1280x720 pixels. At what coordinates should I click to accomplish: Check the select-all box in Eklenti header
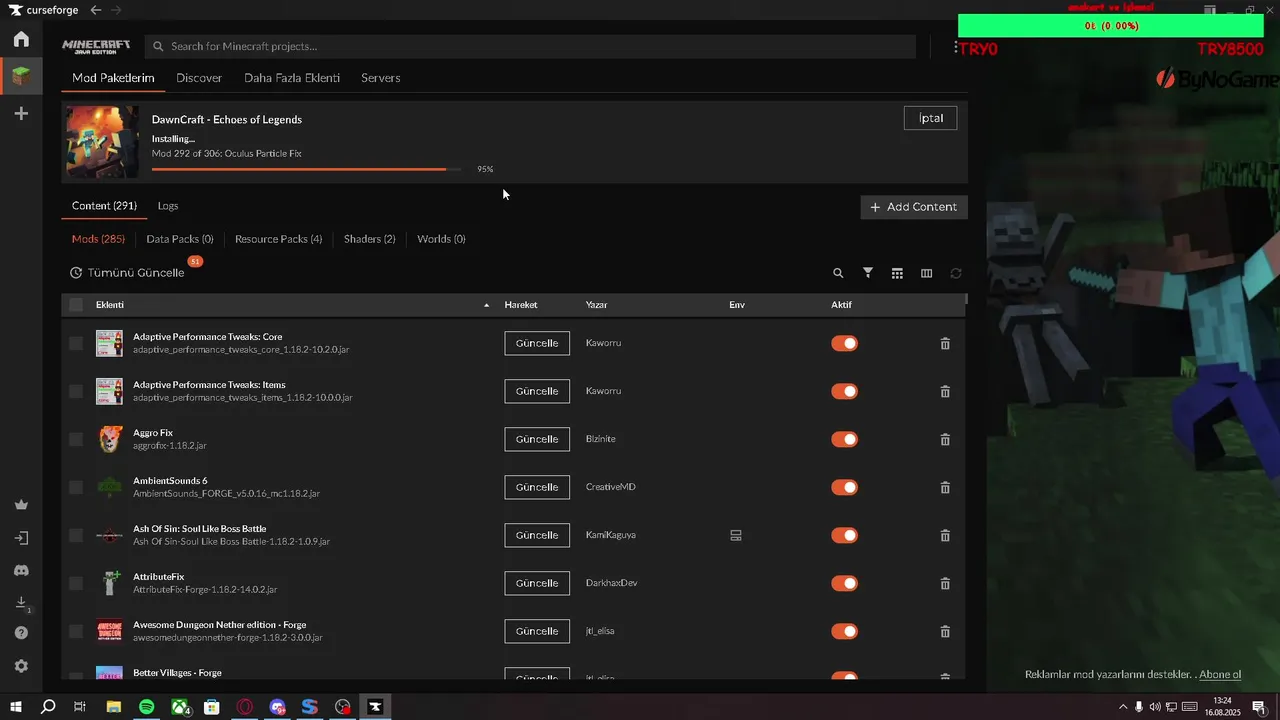click(x=76, y=305)
